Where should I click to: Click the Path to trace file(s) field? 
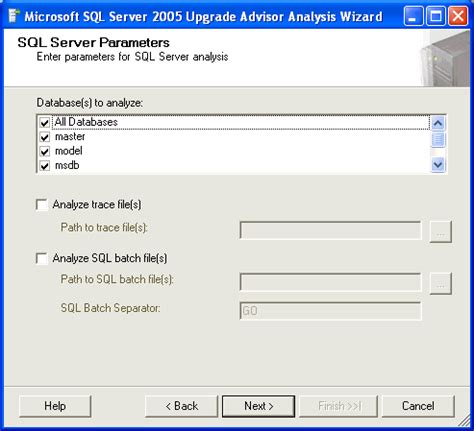330,230
